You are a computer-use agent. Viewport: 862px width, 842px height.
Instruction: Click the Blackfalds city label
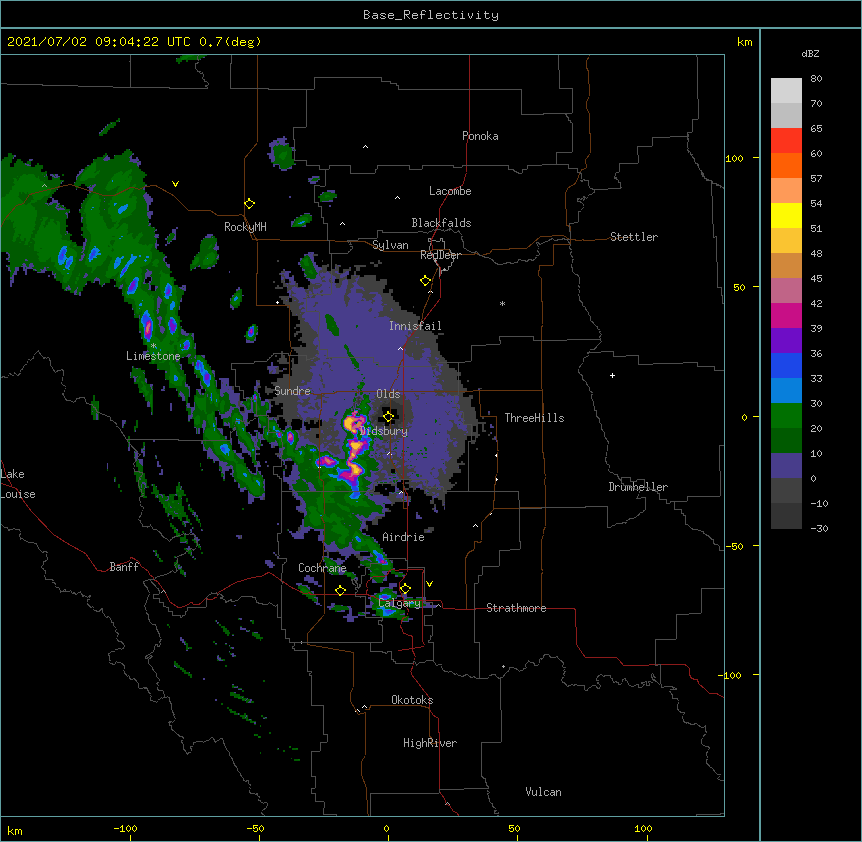point(441,223)
